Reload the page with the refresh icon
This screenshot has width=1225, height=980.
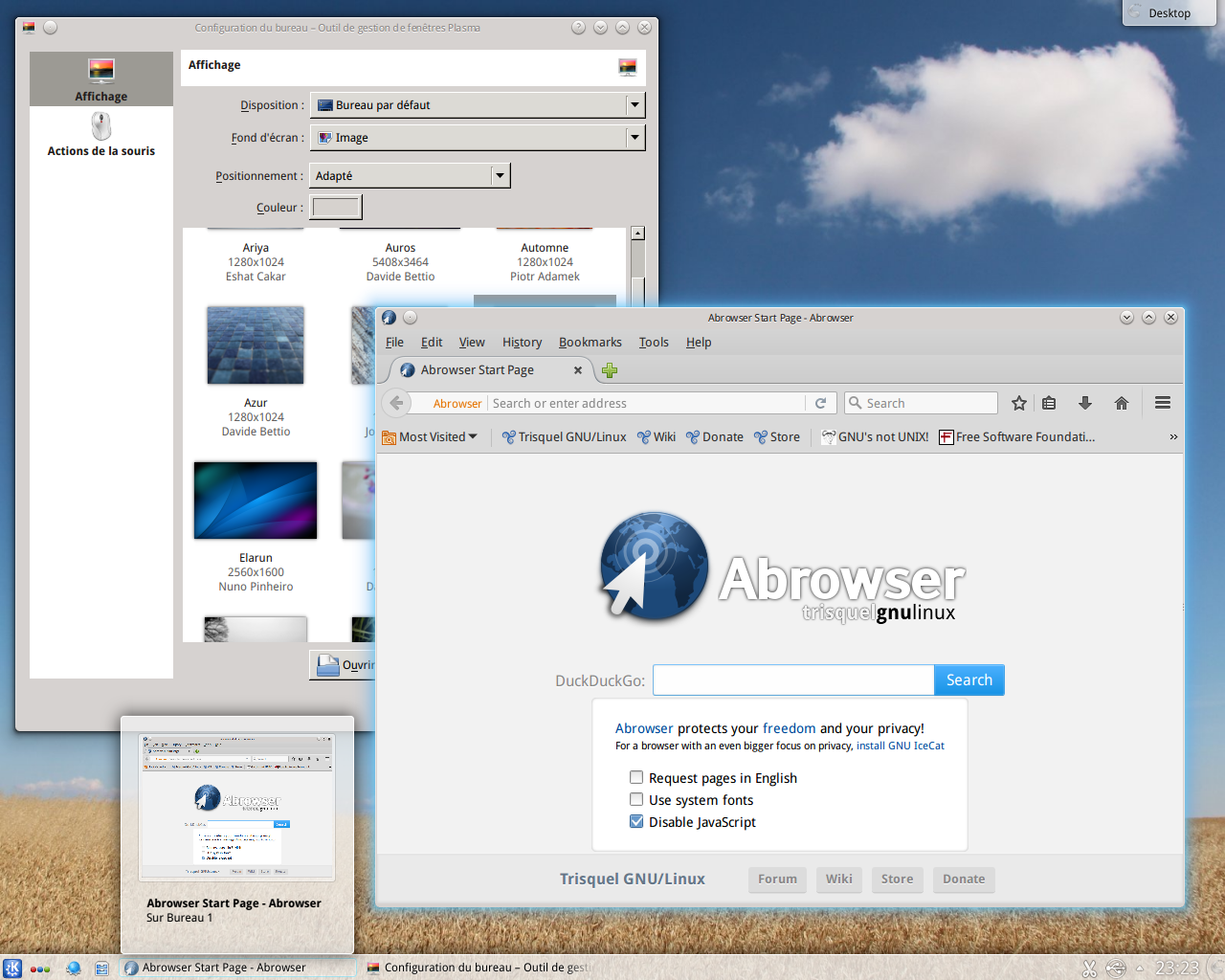click(x=820, y=403)
